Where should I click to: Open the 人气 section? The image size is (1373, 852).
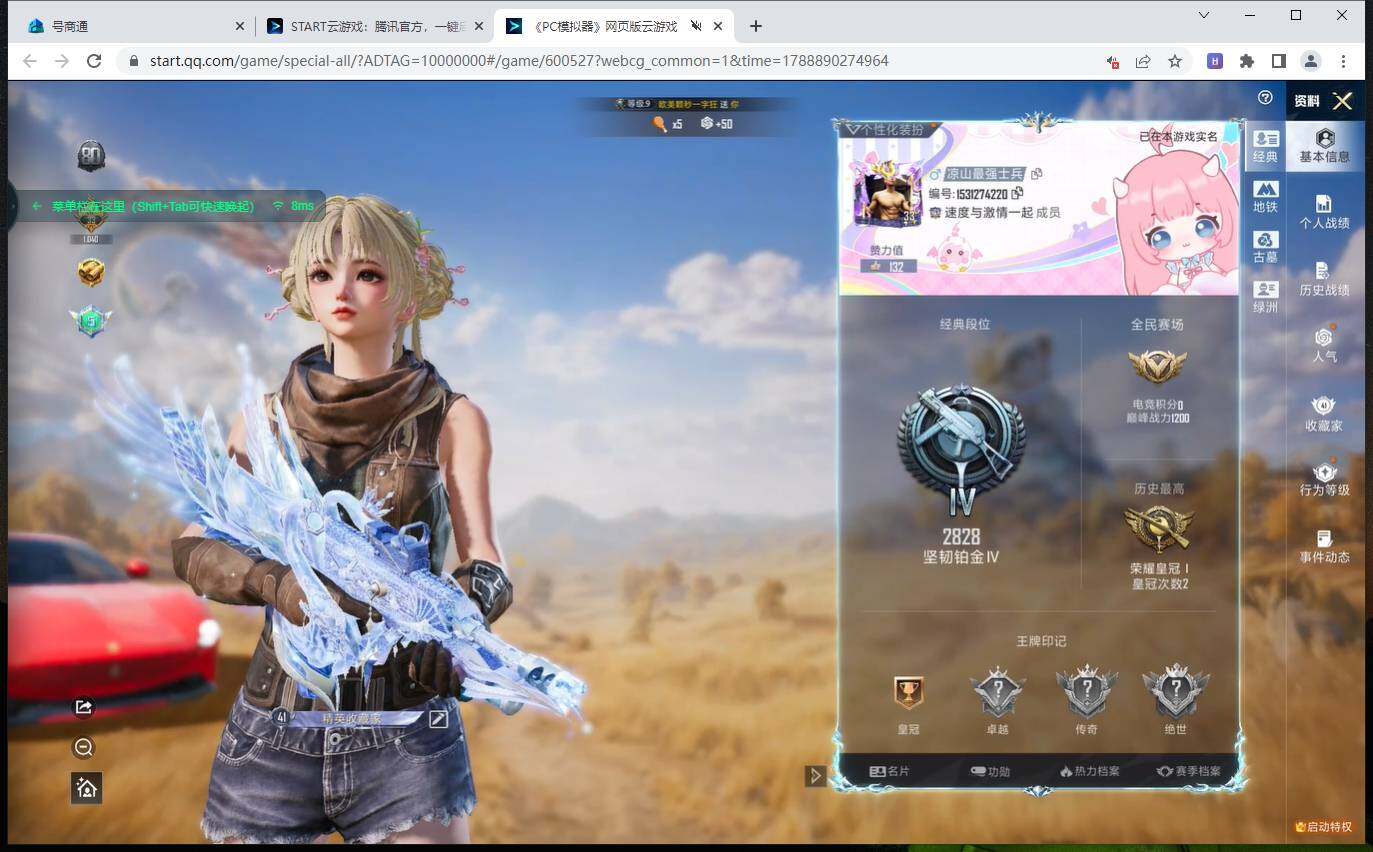pyautogui.click(x=1325, y=346)
